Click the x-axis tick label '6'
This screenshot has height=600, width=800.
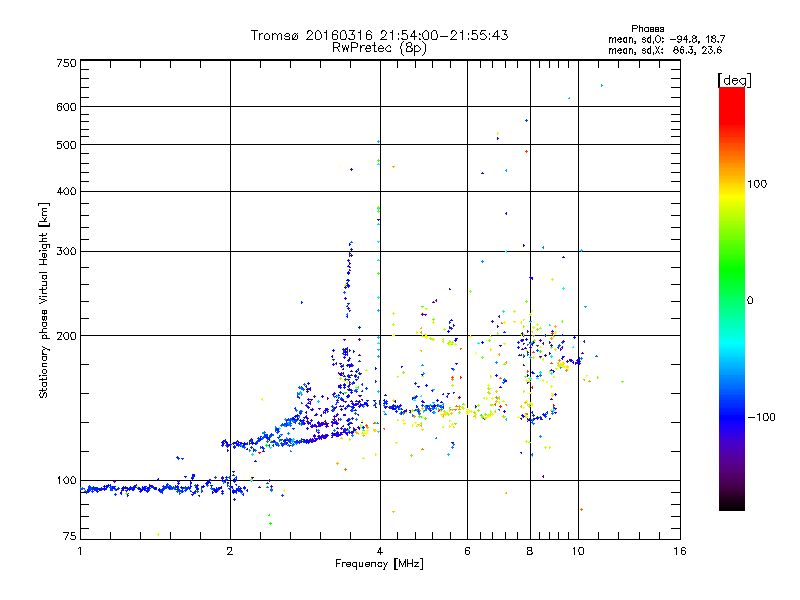tap(467, 551)
